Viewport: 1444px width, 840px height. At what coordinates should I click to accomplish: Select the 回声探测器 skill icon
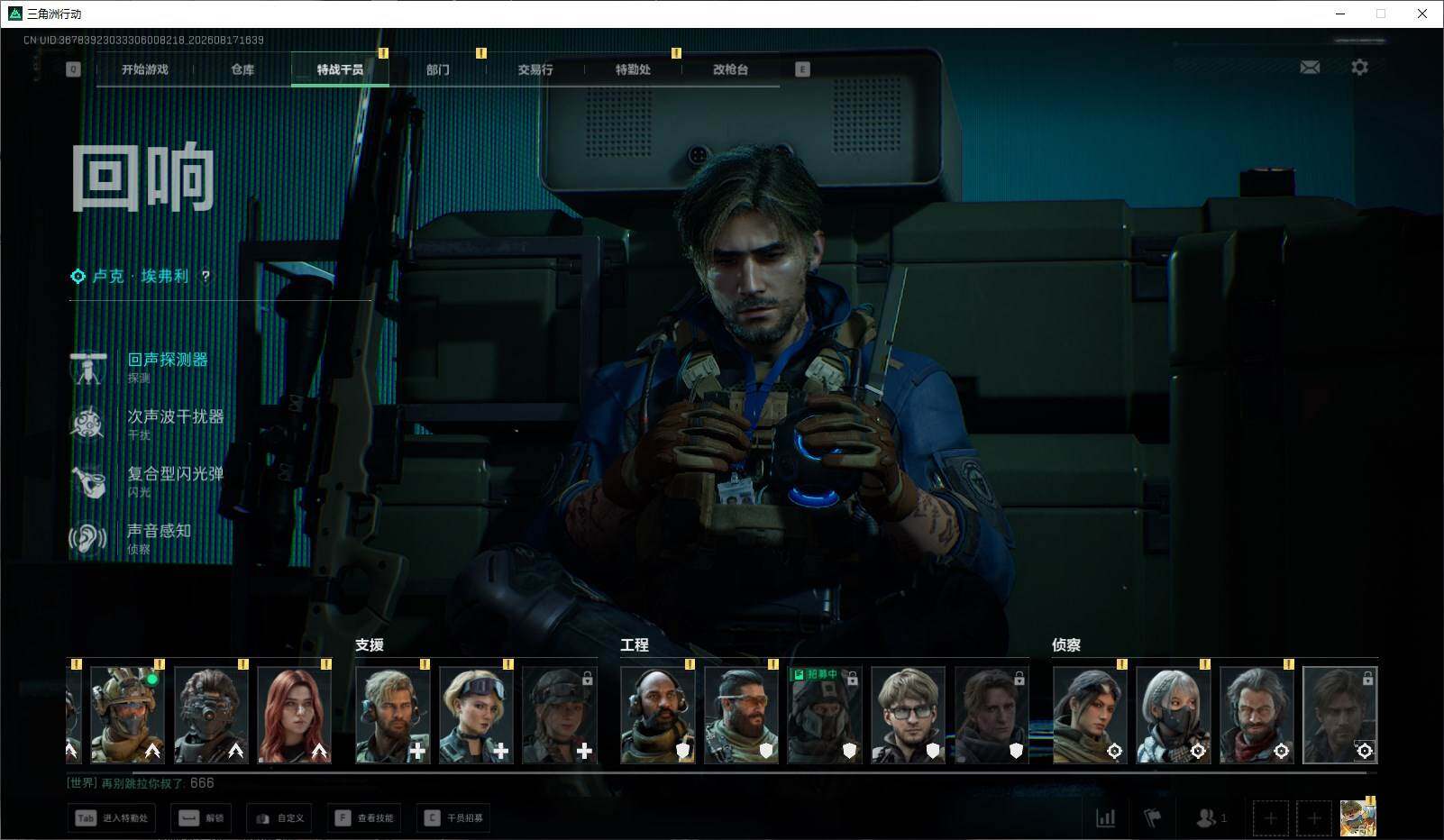(88, 367)
